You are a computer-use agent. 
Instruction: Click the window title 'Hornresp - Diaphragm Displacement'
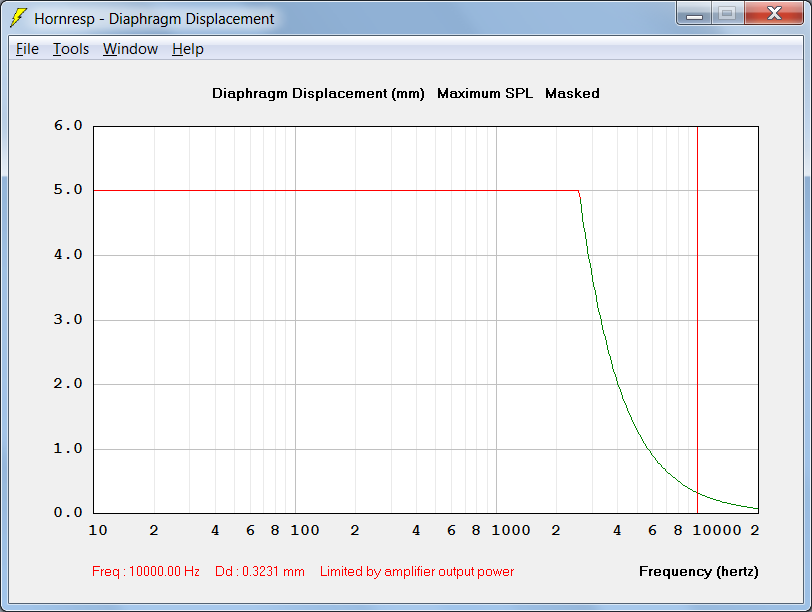point(154,19)
